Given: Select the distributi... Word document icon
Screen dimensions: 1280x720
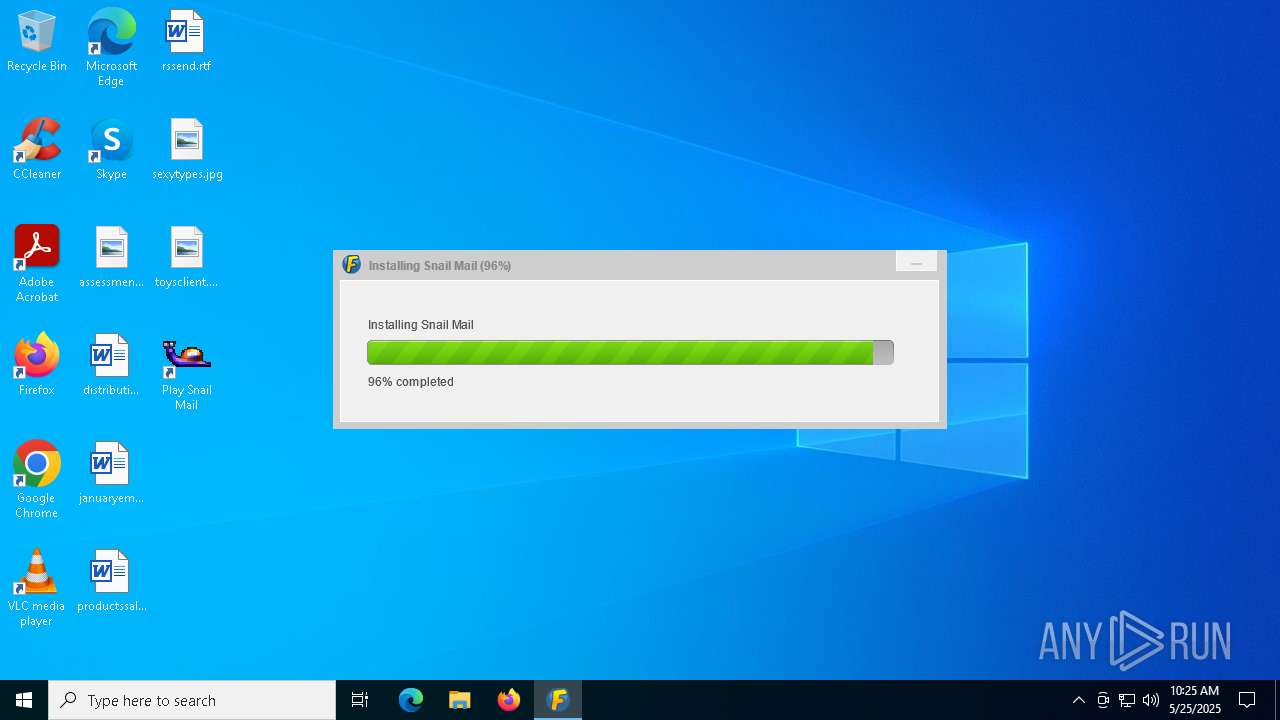Looking at the screenshot, I should (111, 366).
